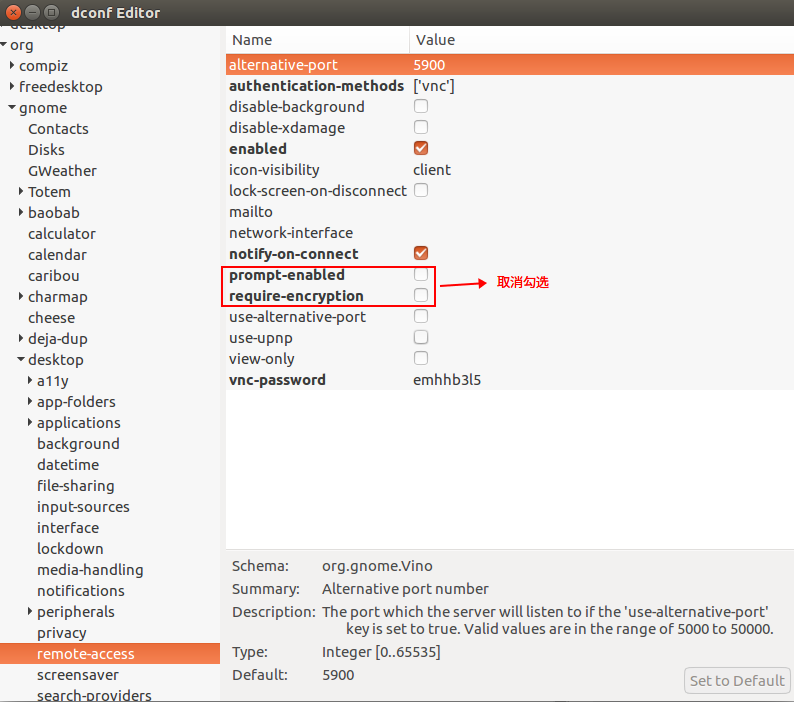
Task: Click the Name column header
Action: tap(317, 40)
